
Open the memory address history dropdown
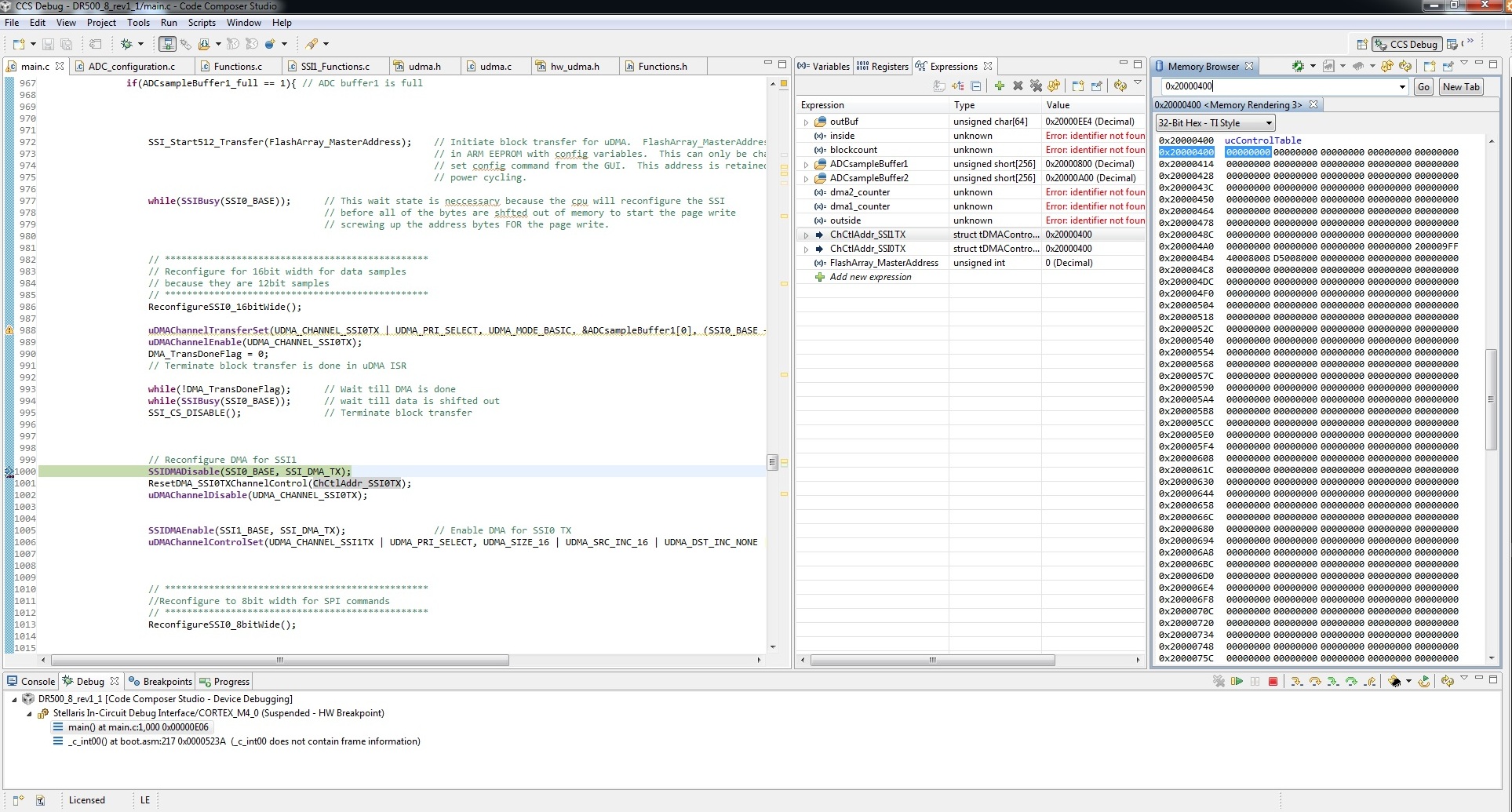tap(1402, 87)
